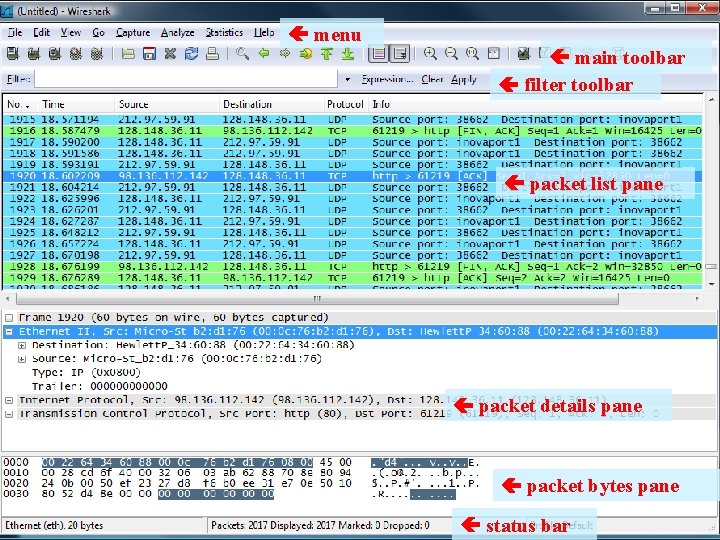Select packet 1916 TCP FIN, ACK row
Screen dimensions: 720x540
353,131
